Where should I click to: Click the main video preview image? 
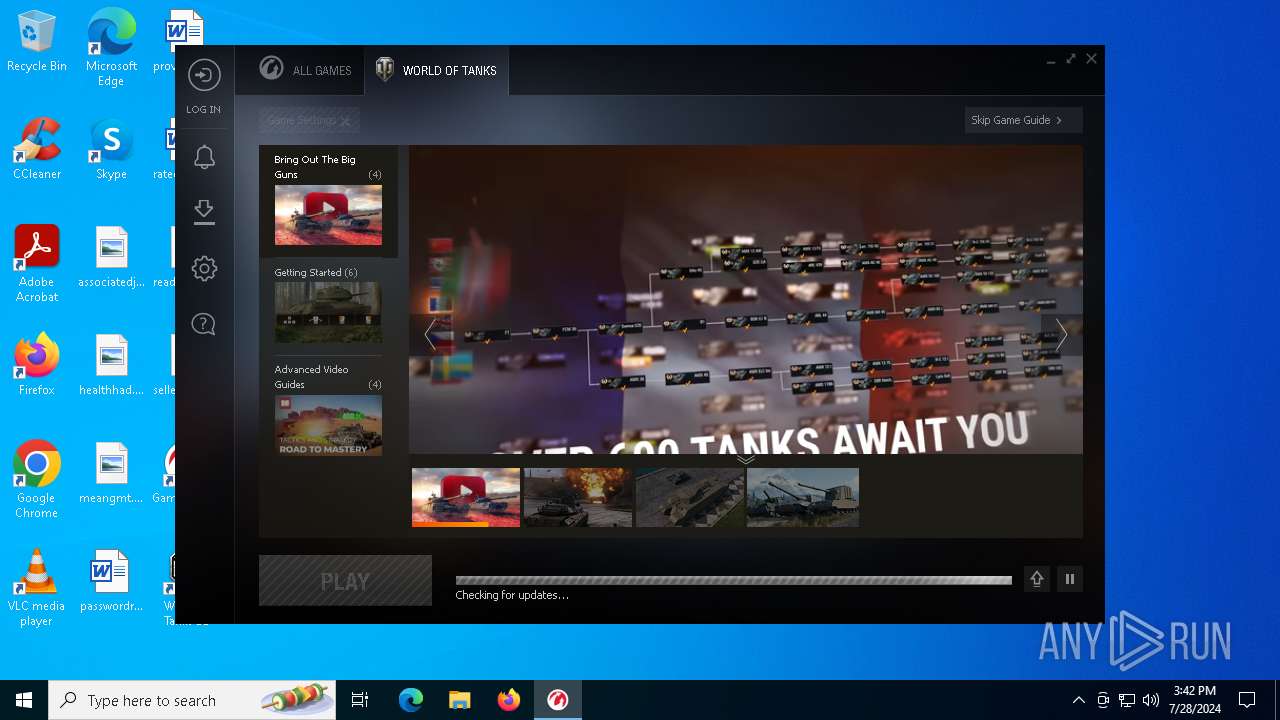[x=746, y=300]
